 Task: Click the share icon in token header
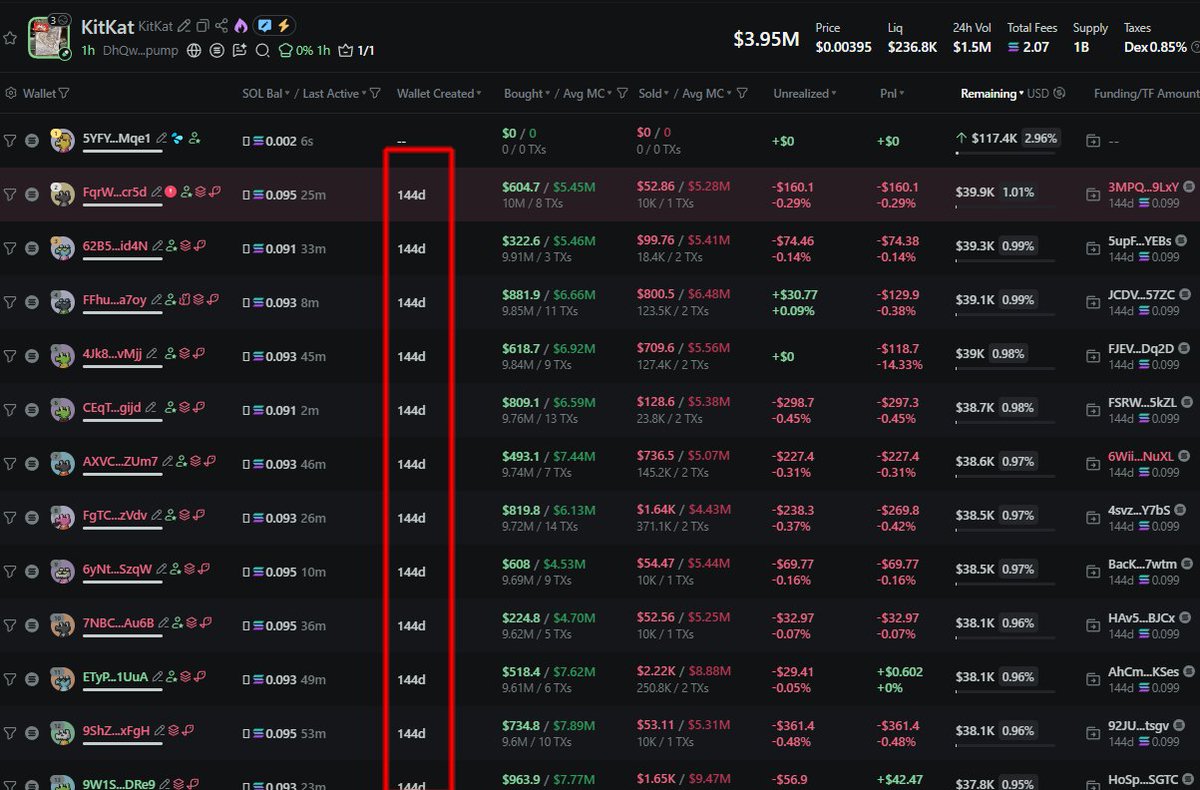[221, 26]
